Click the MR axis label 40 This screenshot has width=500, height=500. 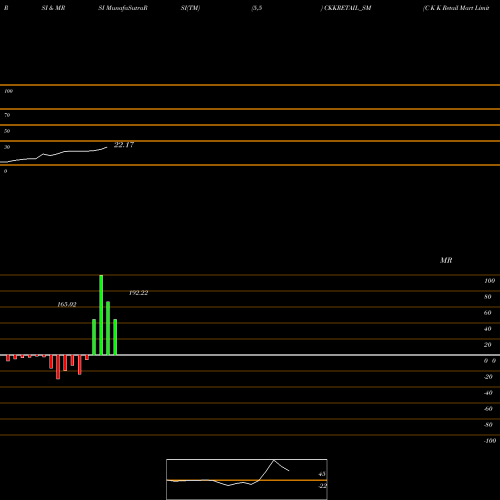point(488,329)
